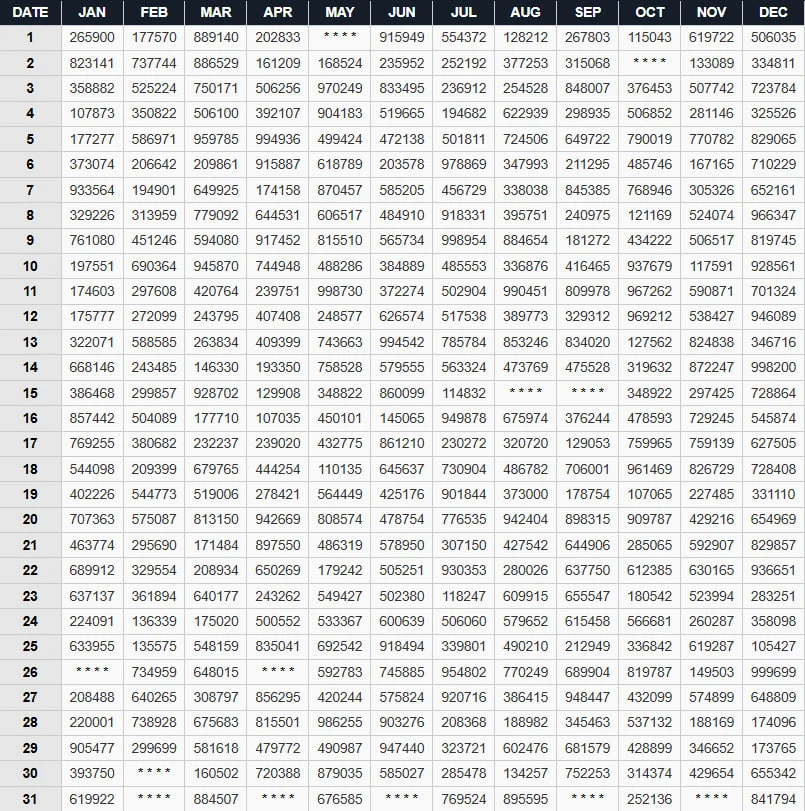Select cell value 110135

339,469
